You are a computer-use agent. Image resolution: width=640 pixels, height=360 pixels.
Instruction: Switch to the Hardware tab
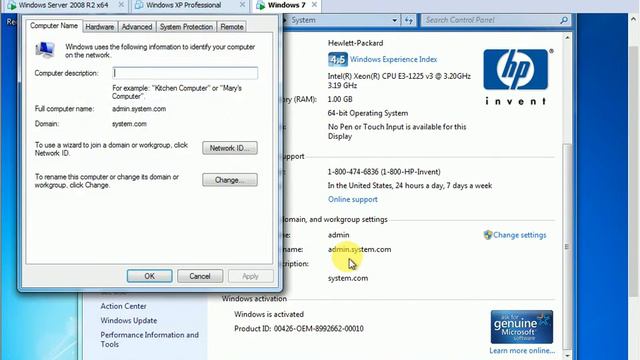(x=100, y=27)
